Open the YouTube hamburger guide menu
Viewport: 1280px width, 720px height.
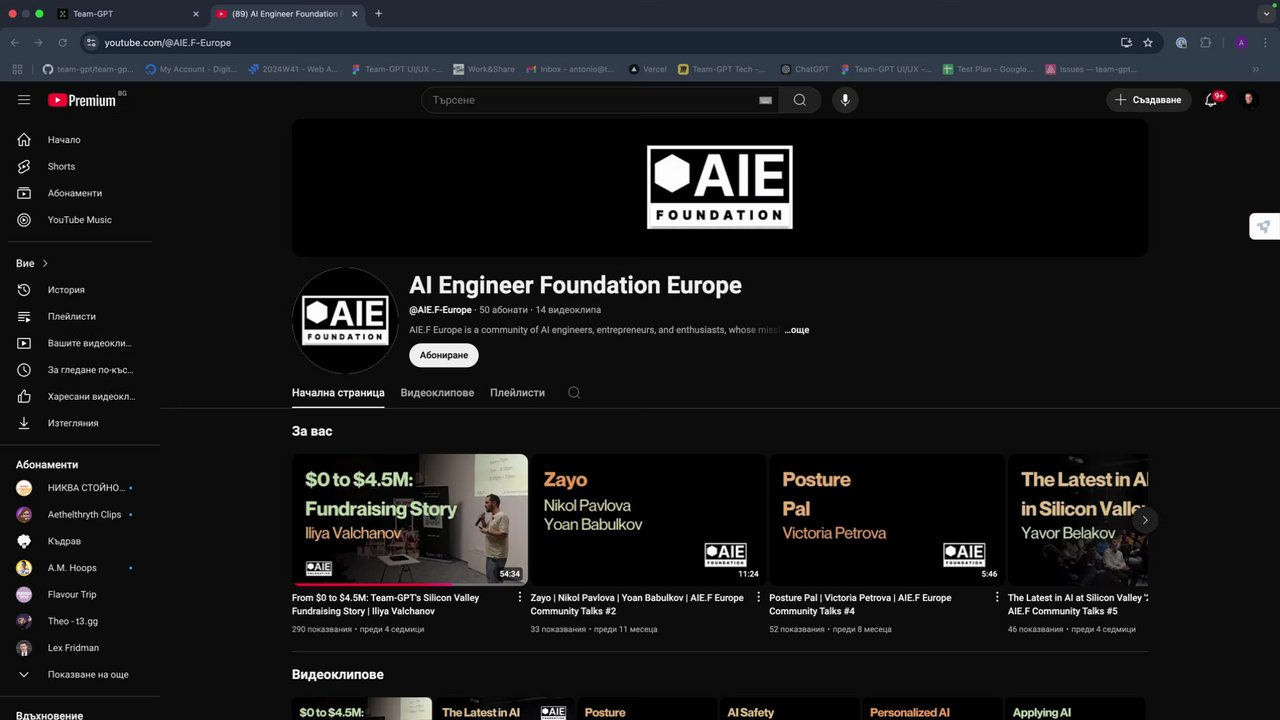24,100
